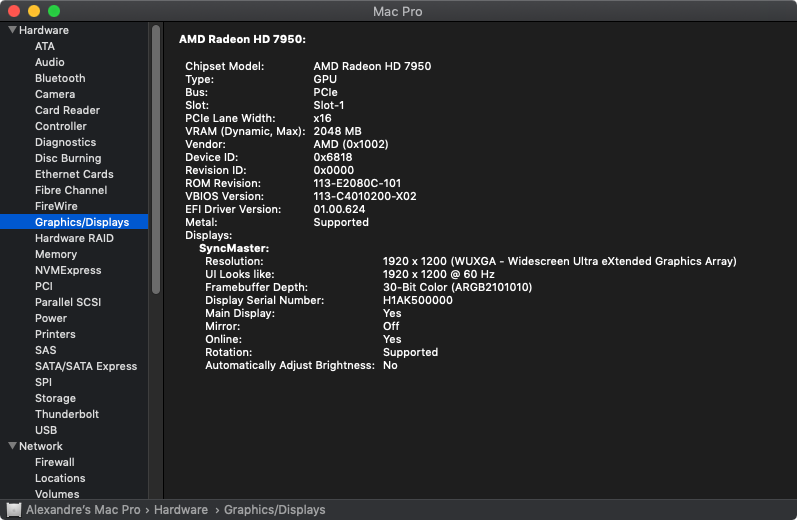Click the green zoom window button
Screen dimensions: 797x520
click(54, 11)
